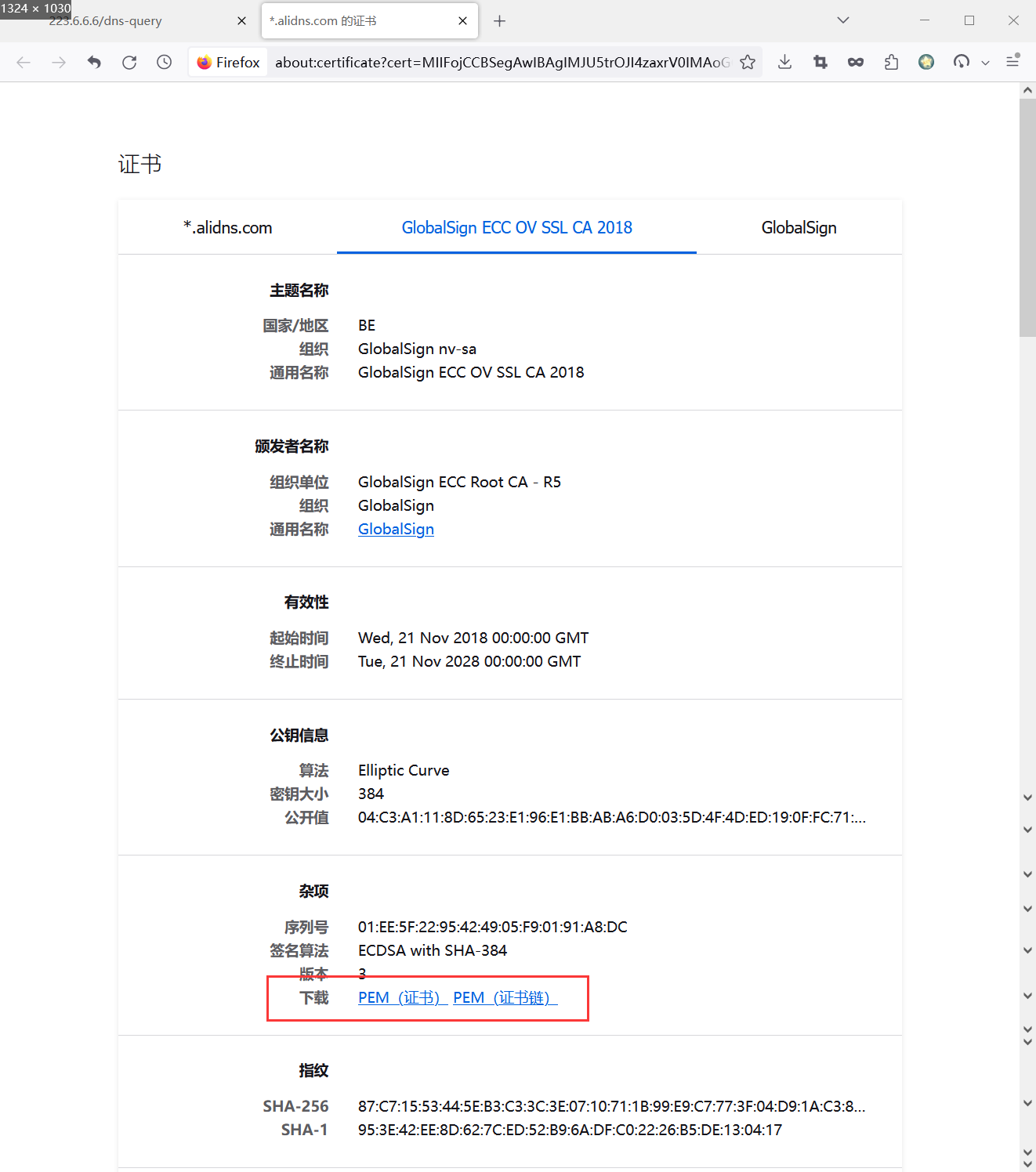Click the round star avatar toolbar icon
Viewport: 1036px width, 1172px height.
pos(926,63)
